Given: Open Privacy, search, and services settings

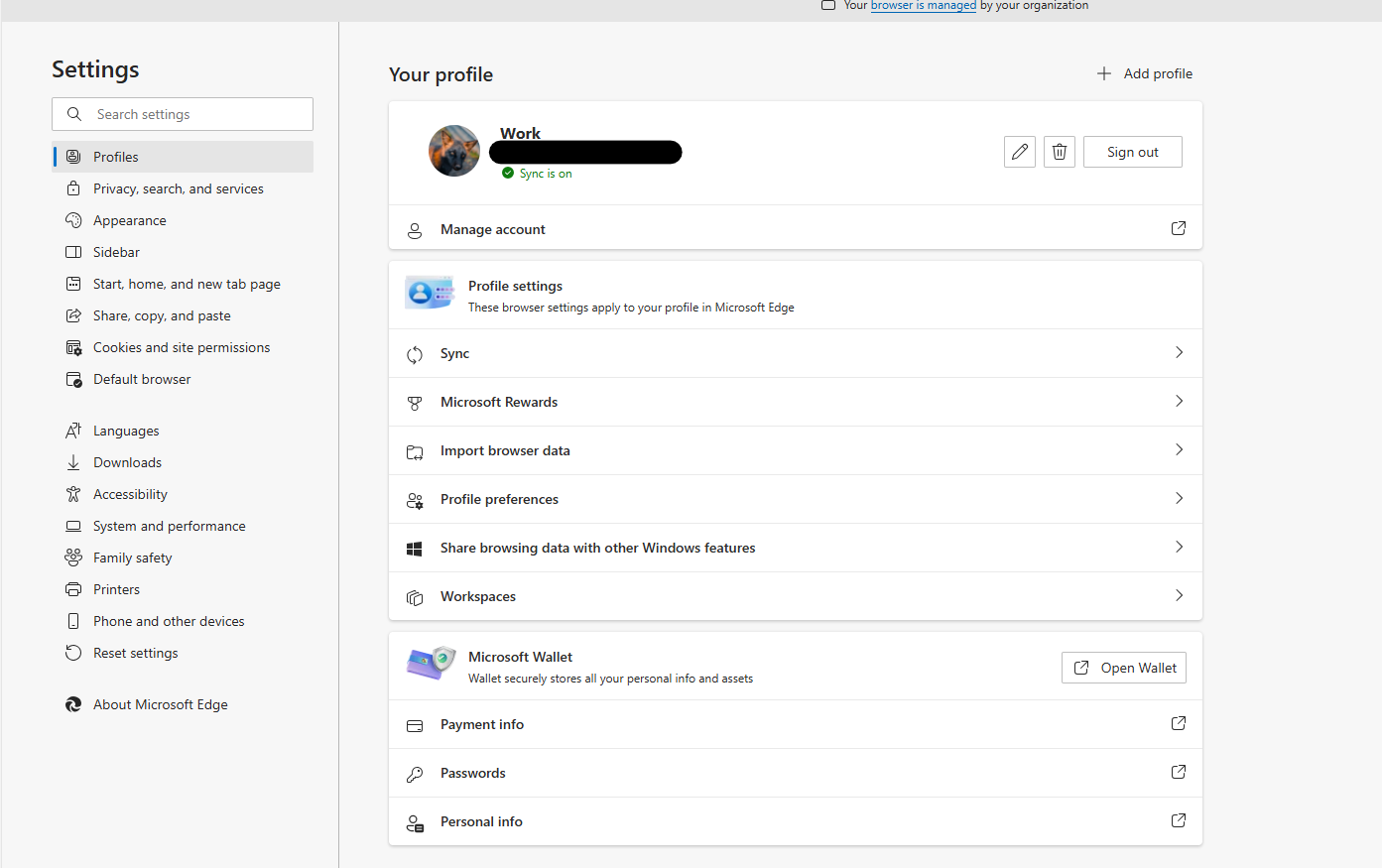Looking at the screenshot, I should (183, 188).
